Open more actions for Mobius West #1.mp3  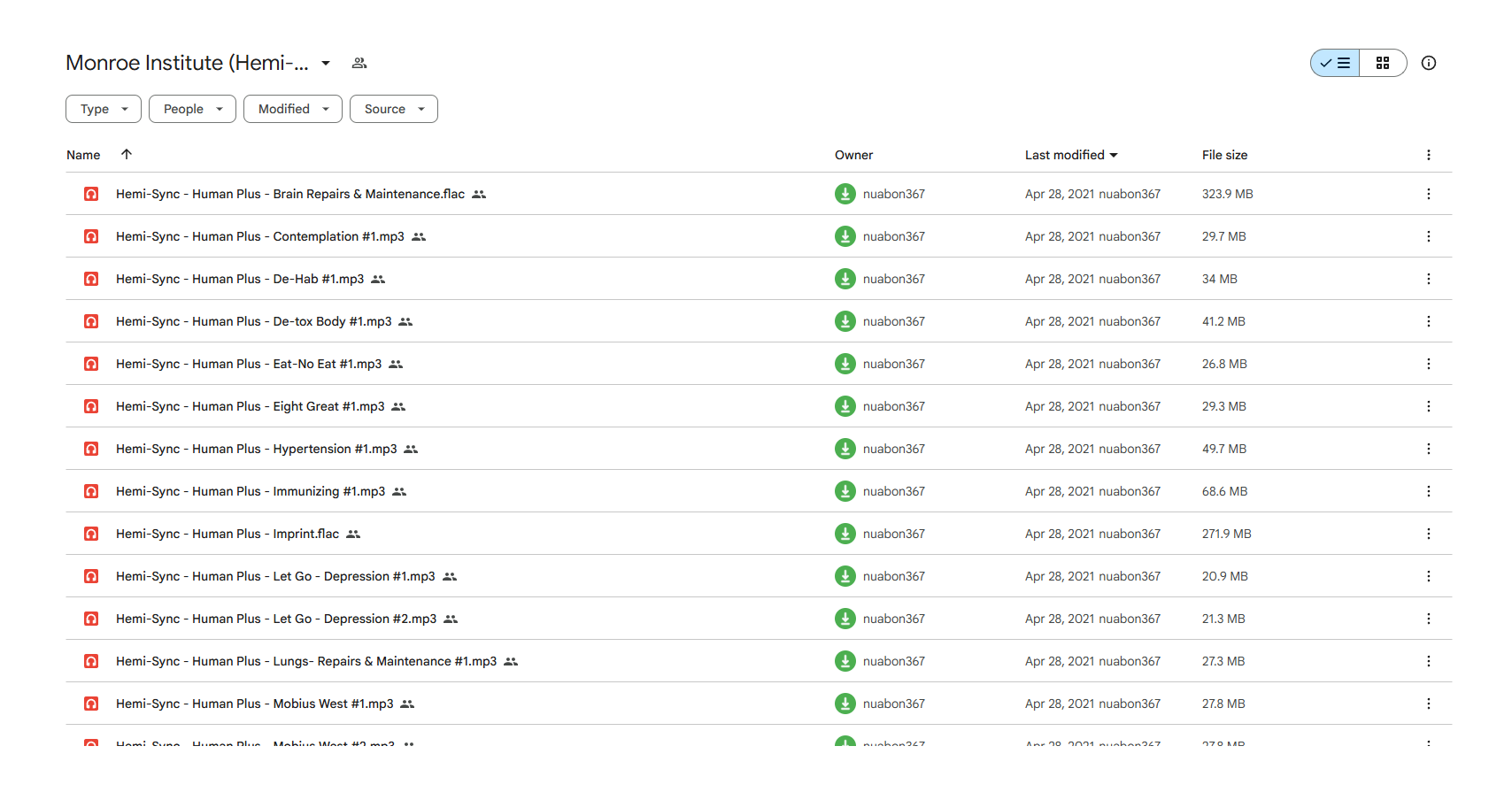(x=1428, y=704)
